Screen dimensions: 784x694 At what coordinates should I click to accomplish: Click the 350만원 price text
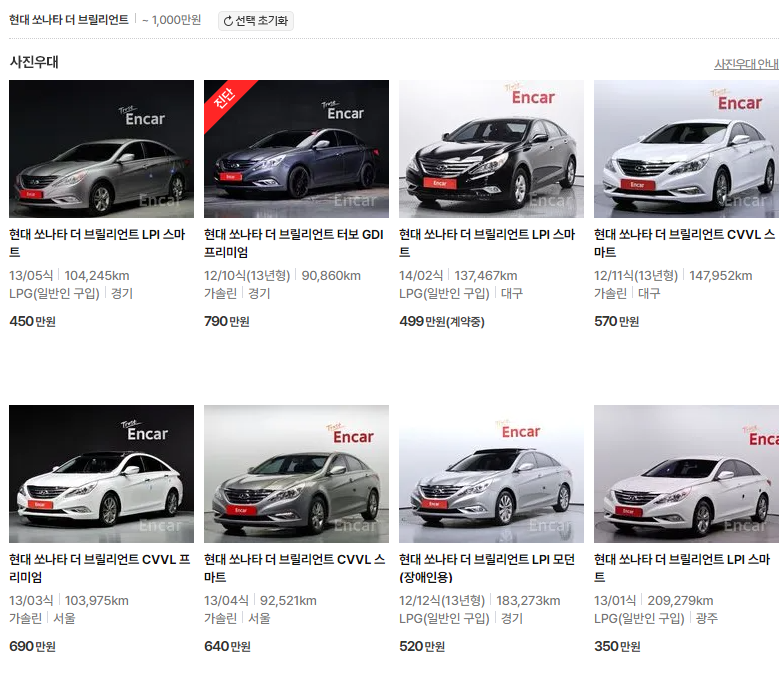click(x=618, y=646)
